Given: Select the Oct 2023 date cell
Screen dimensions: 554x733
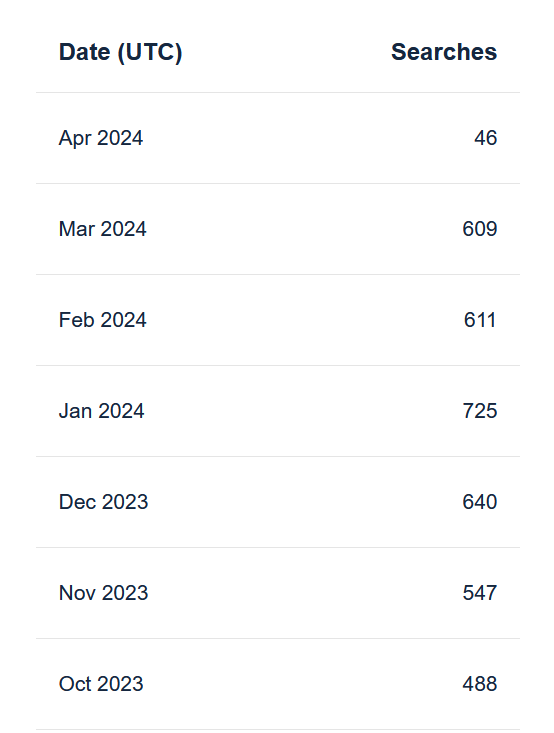Looking at the screenshot, I should coord(101,684).
